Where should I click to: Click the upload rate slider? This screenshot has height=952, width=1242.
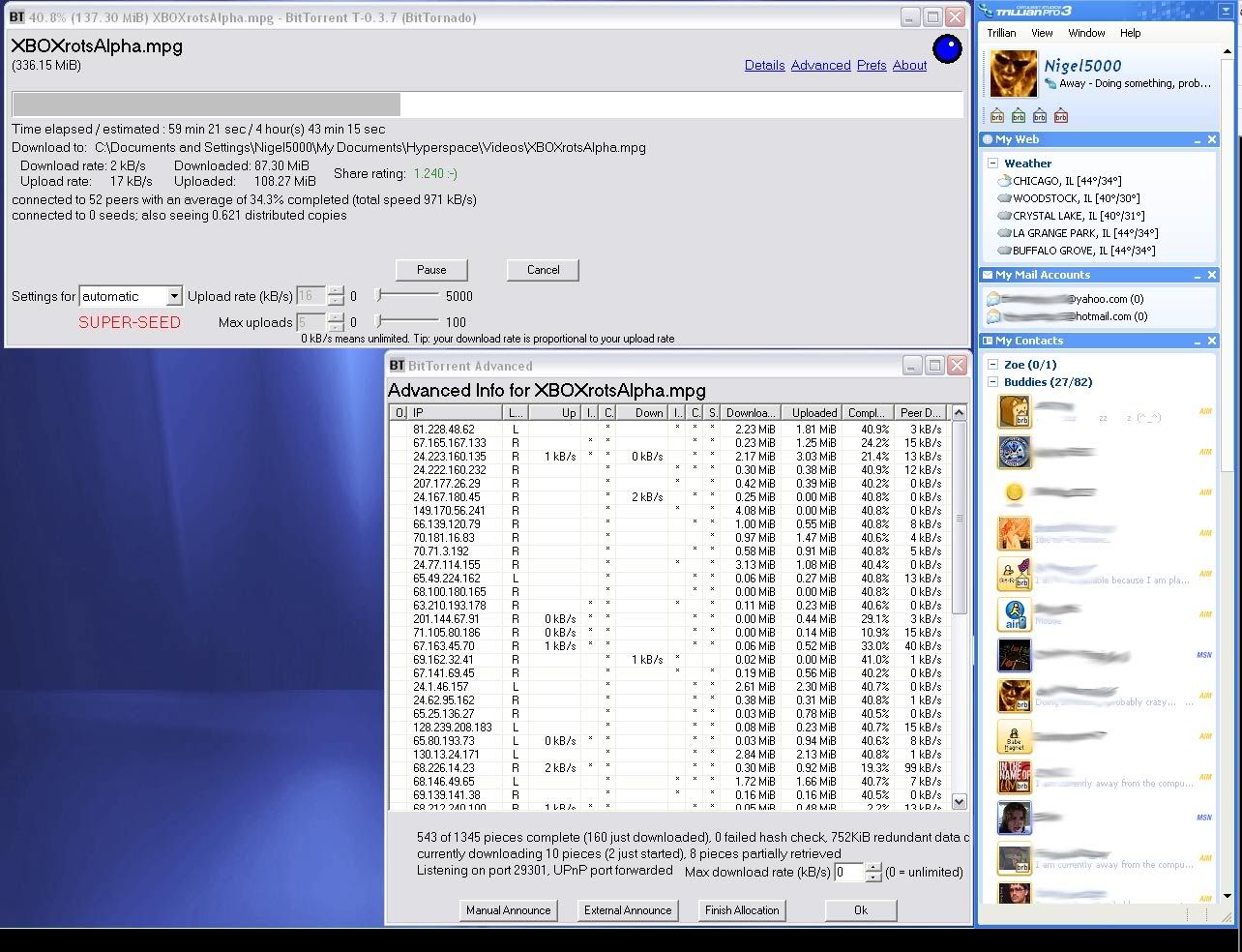pos(408,295)
